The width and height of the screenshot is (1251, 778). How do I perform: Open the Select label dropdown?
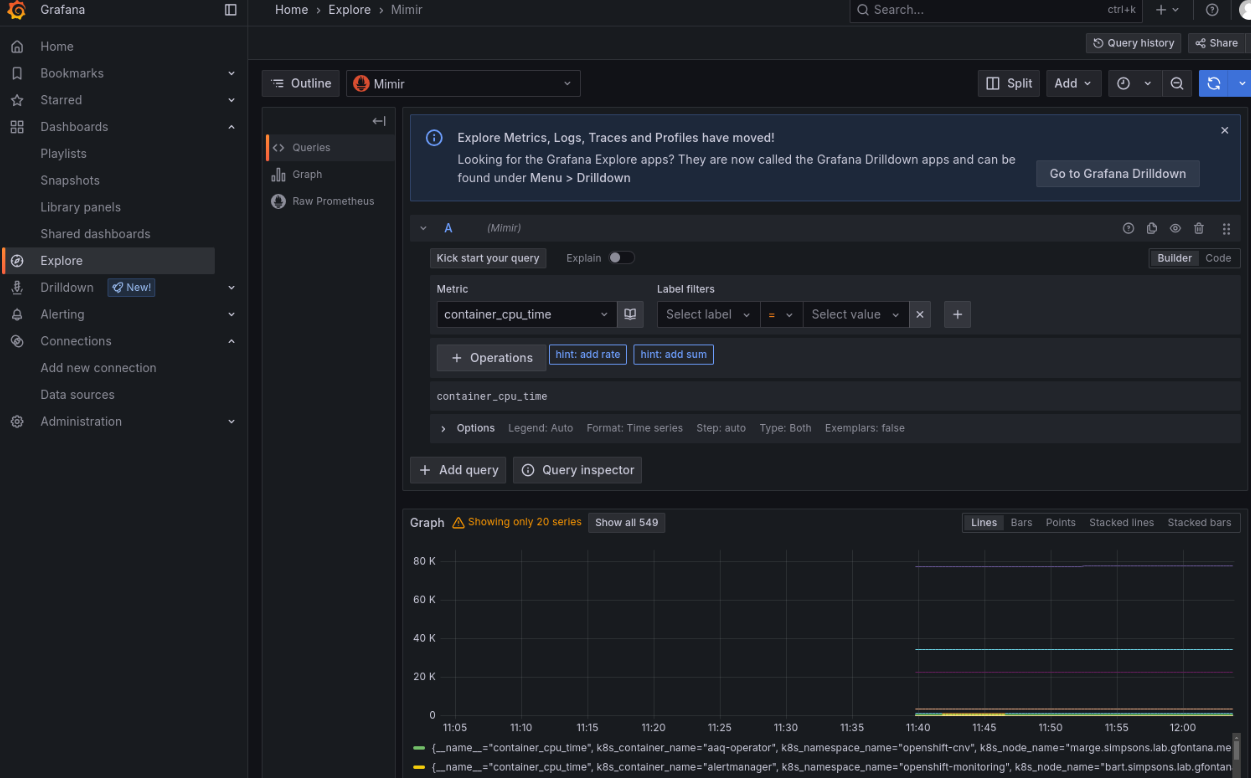point(707,314)
